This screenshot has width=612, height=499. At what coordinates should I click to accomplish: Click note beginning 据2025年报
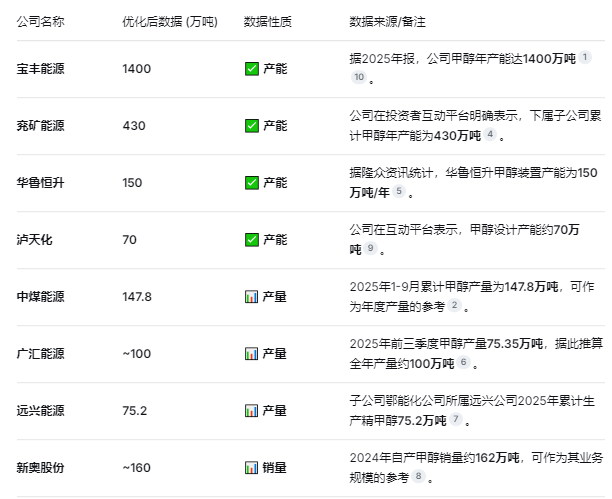point(470,68)
